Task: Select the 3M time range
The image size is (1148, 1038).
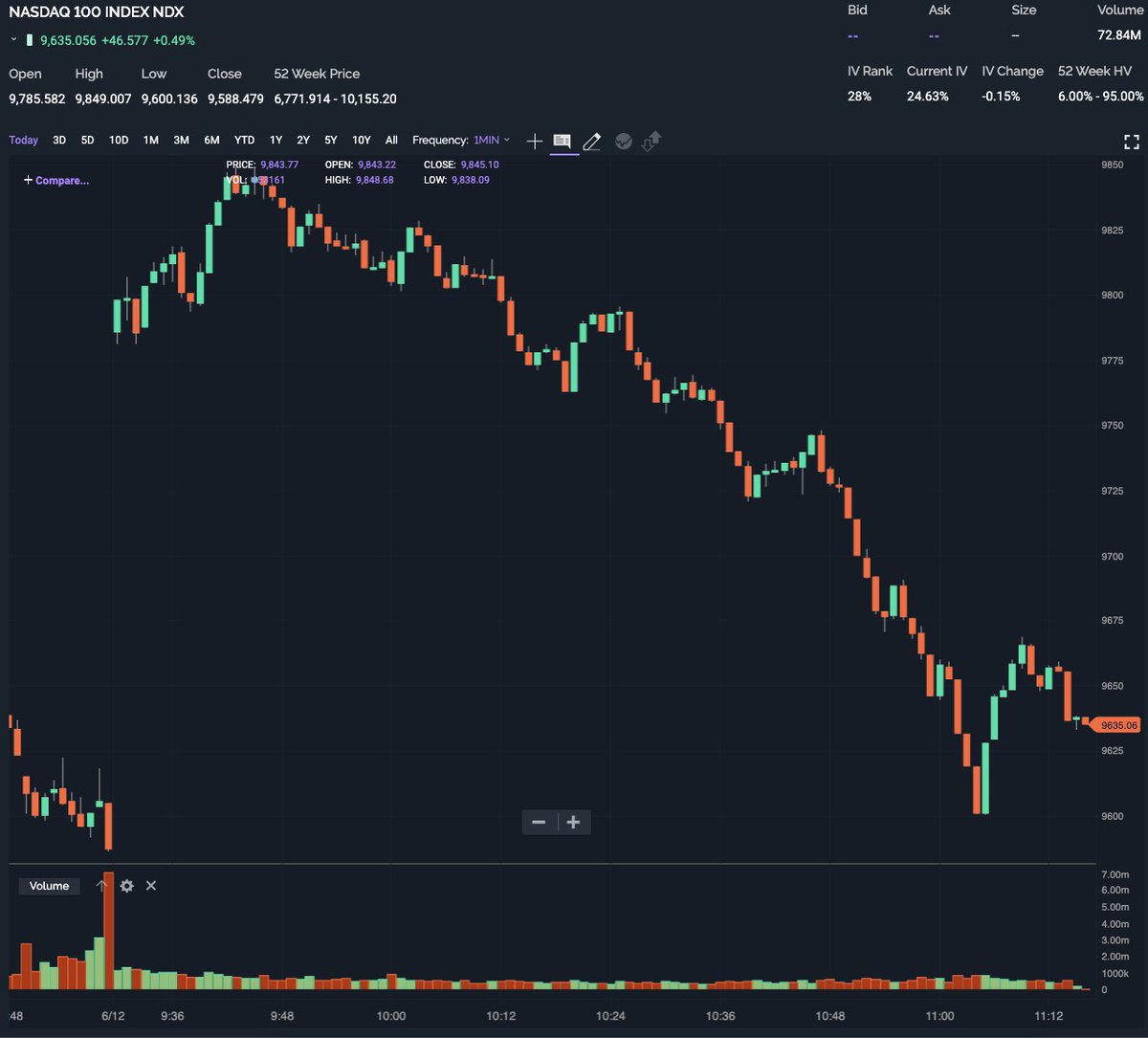Action: pyautogui.click(x=181, y=140)
